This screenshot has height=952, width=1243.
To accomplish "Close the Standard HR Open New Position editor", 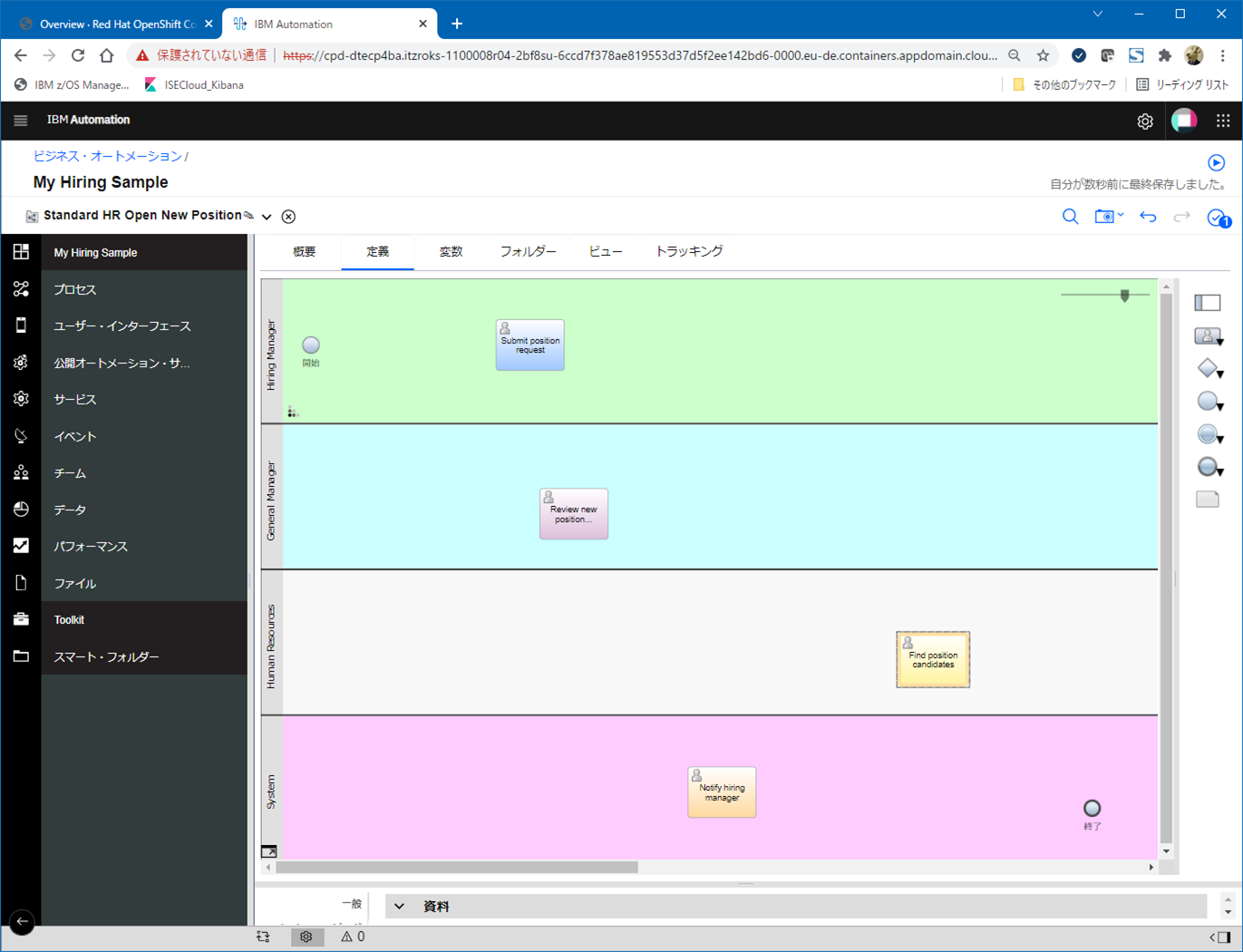I will coord(288,217).
